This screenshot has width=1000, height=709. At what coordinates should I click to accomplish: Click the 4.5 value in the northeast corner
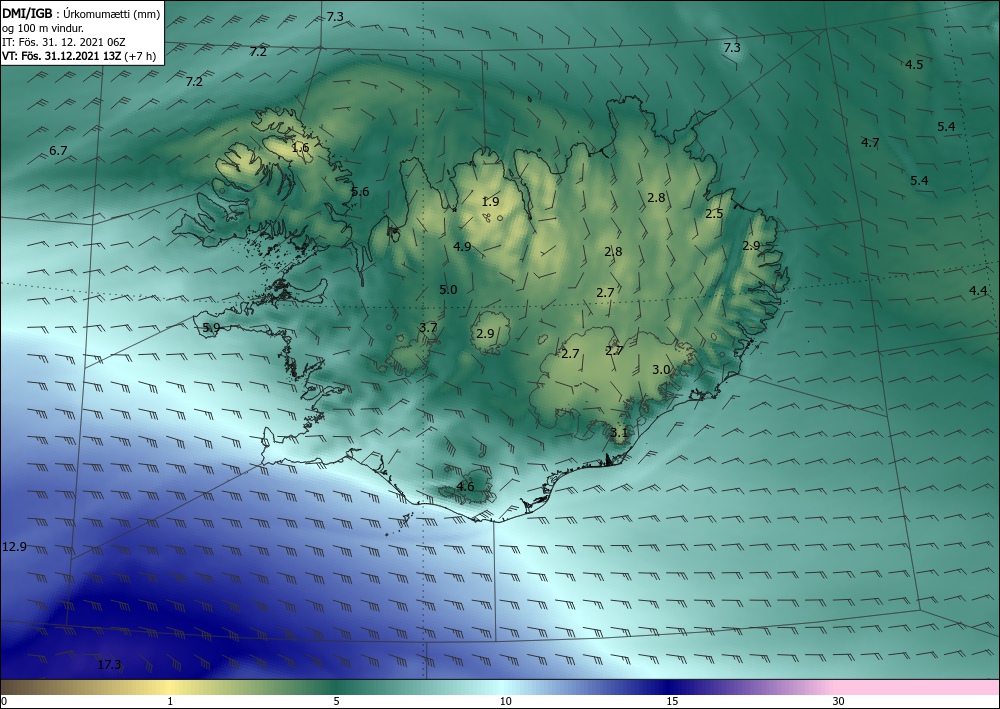915,64
